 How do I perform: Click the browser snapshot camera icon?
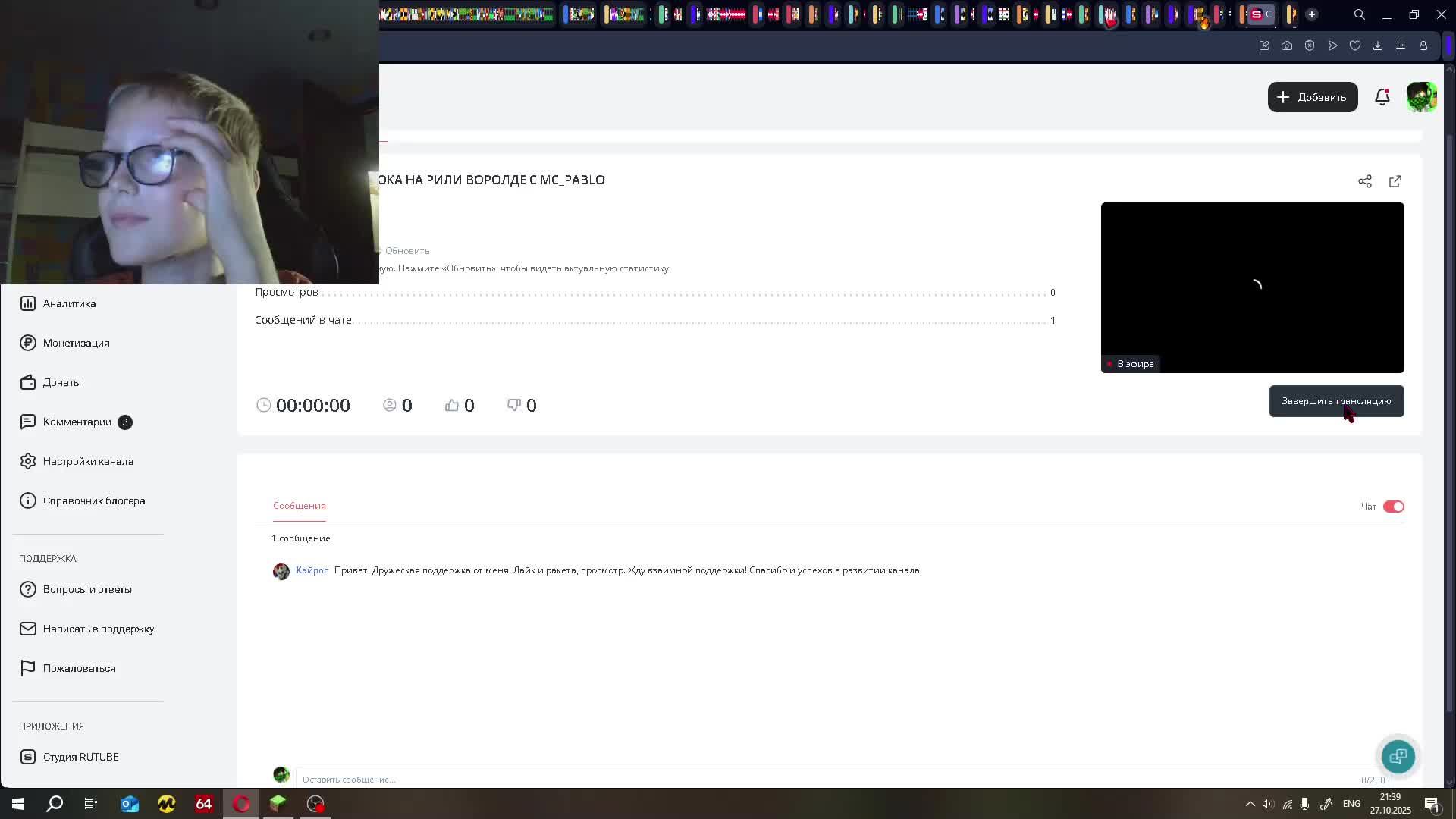(1287, 45)
